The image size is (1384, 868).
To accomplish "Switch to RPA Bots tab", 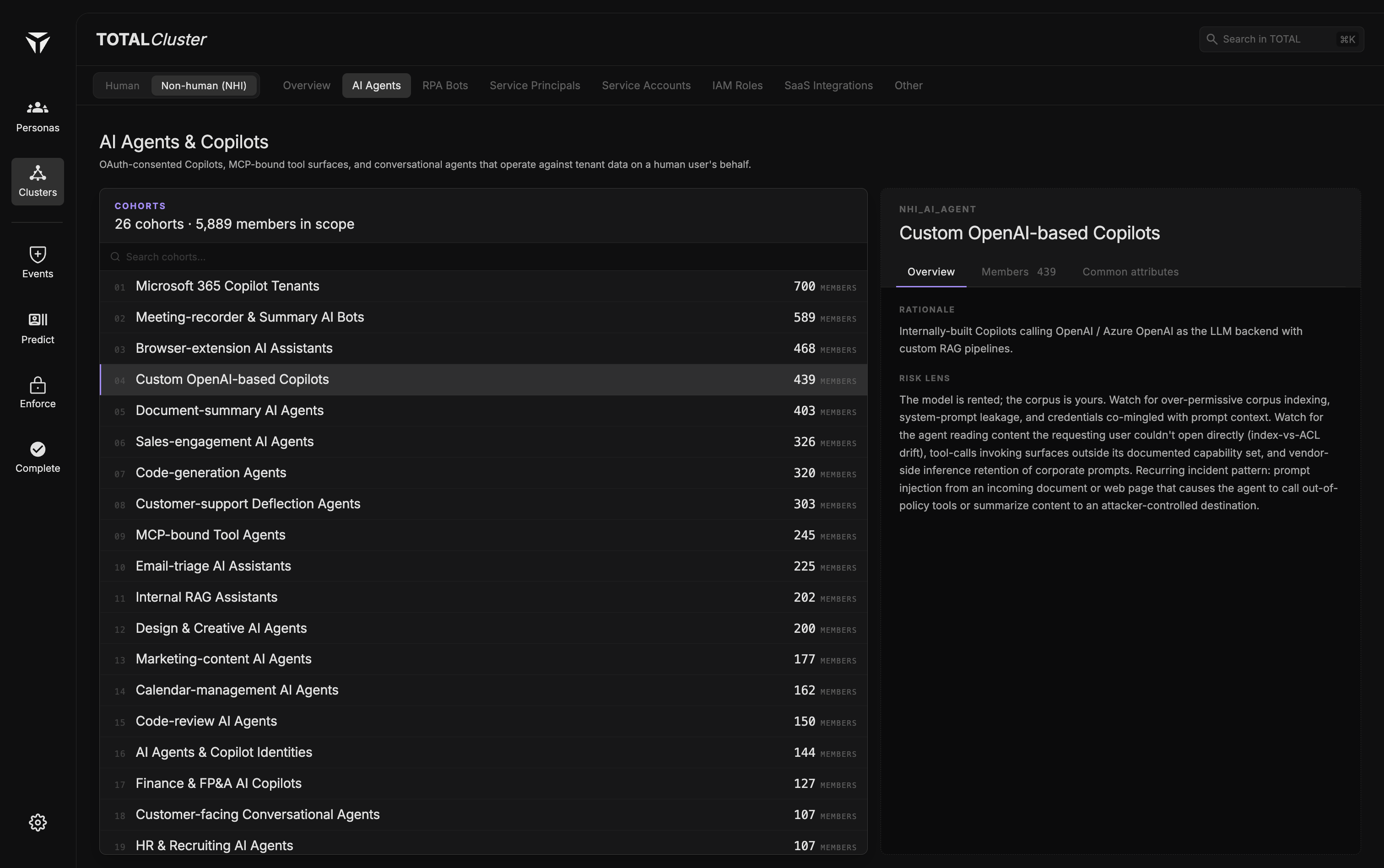I will 445,86.
